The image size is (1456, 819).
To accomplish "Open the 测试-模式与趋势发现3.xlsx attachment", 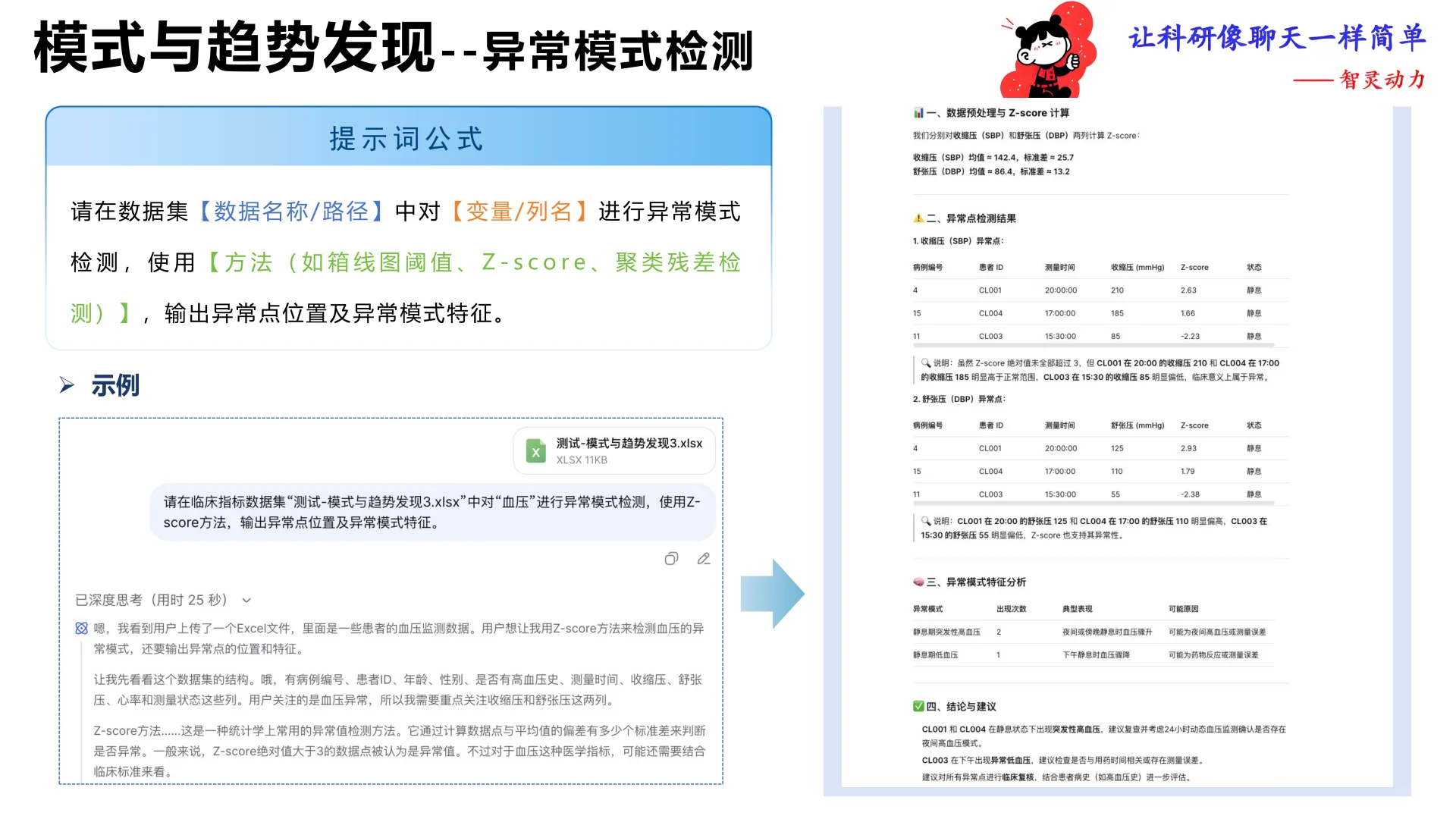I will coord(629,444).
